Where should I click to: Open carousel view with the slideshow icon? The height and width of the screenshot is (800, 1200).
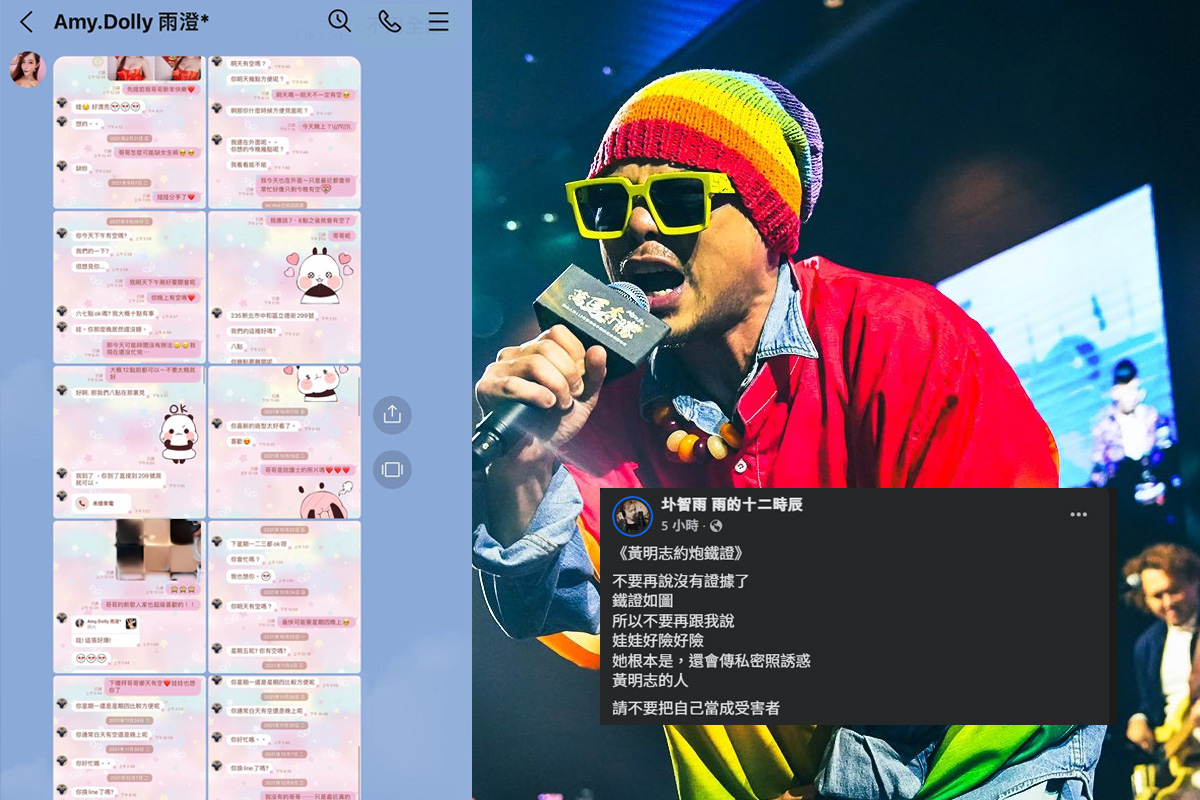[x=392, y=469]
